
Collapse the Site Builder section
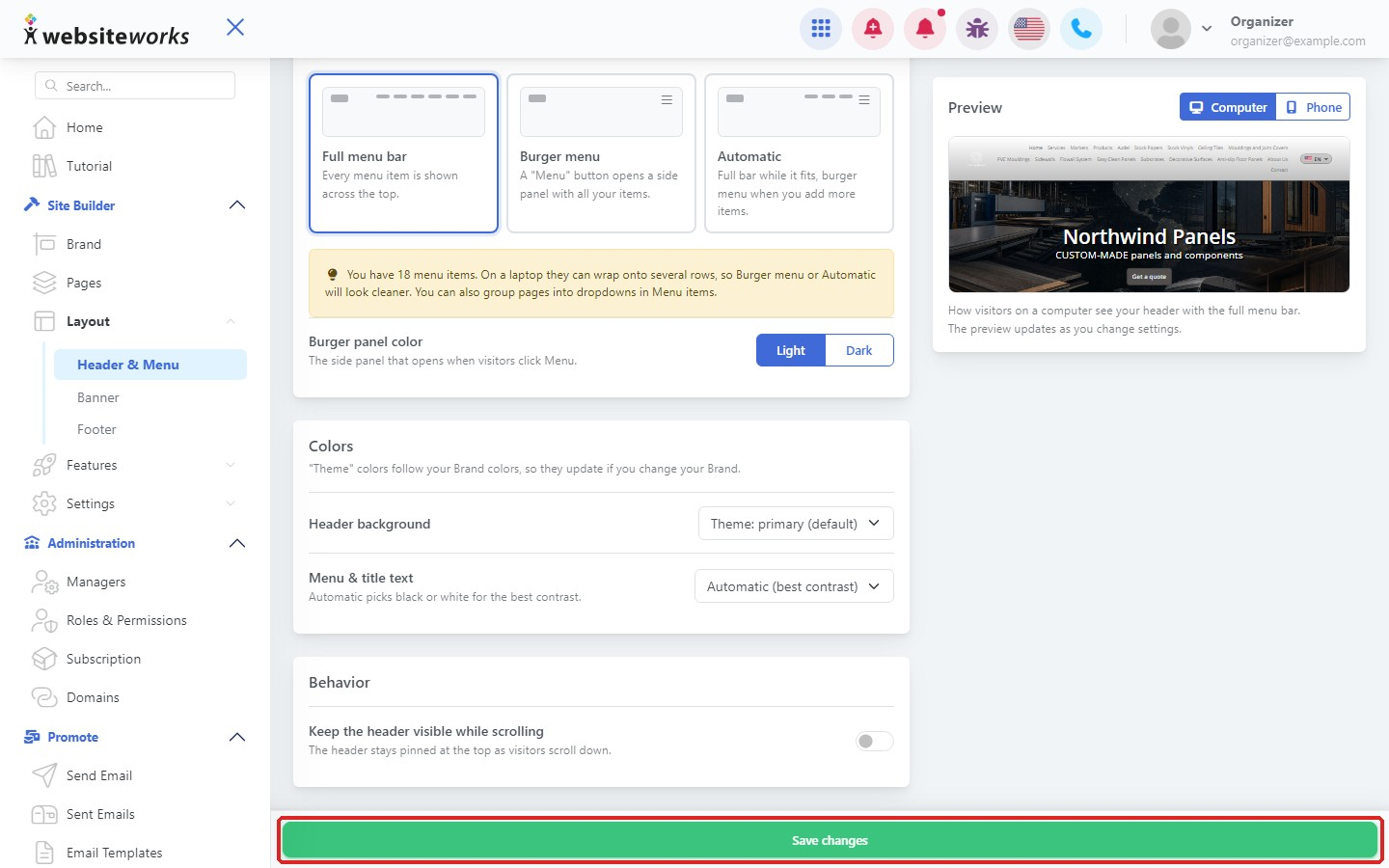coord(237,205)
